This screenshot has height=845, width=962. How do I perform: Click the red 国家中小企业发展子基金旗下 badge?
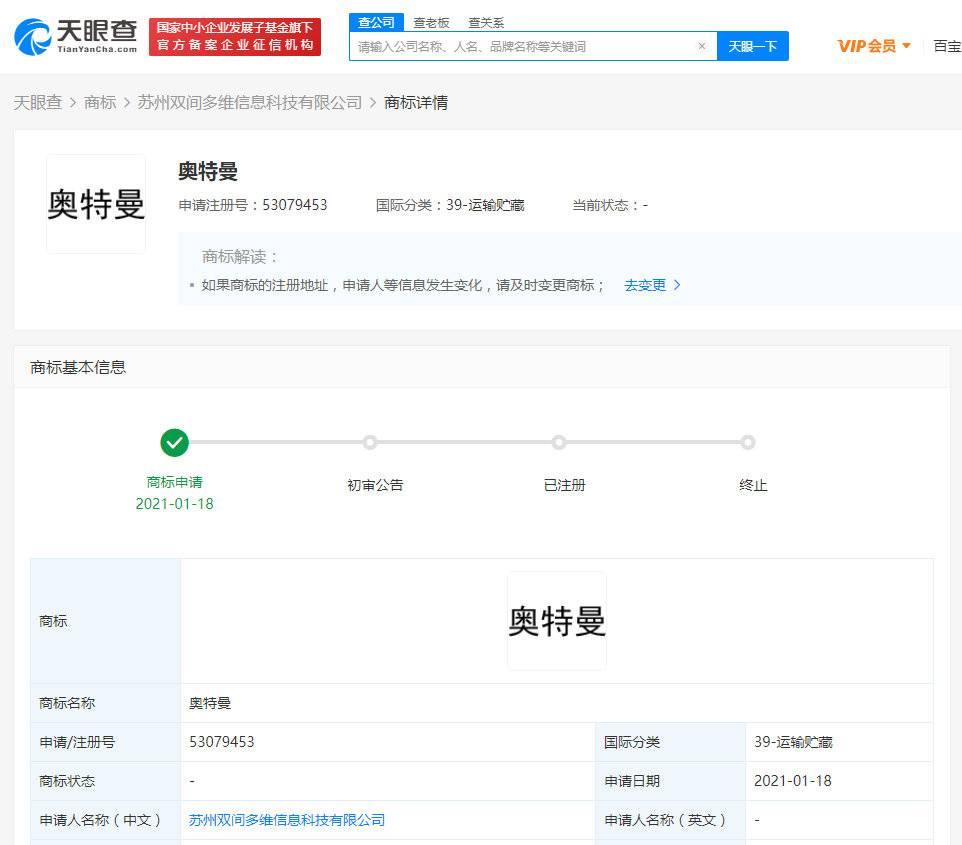[x=235, y=37]
